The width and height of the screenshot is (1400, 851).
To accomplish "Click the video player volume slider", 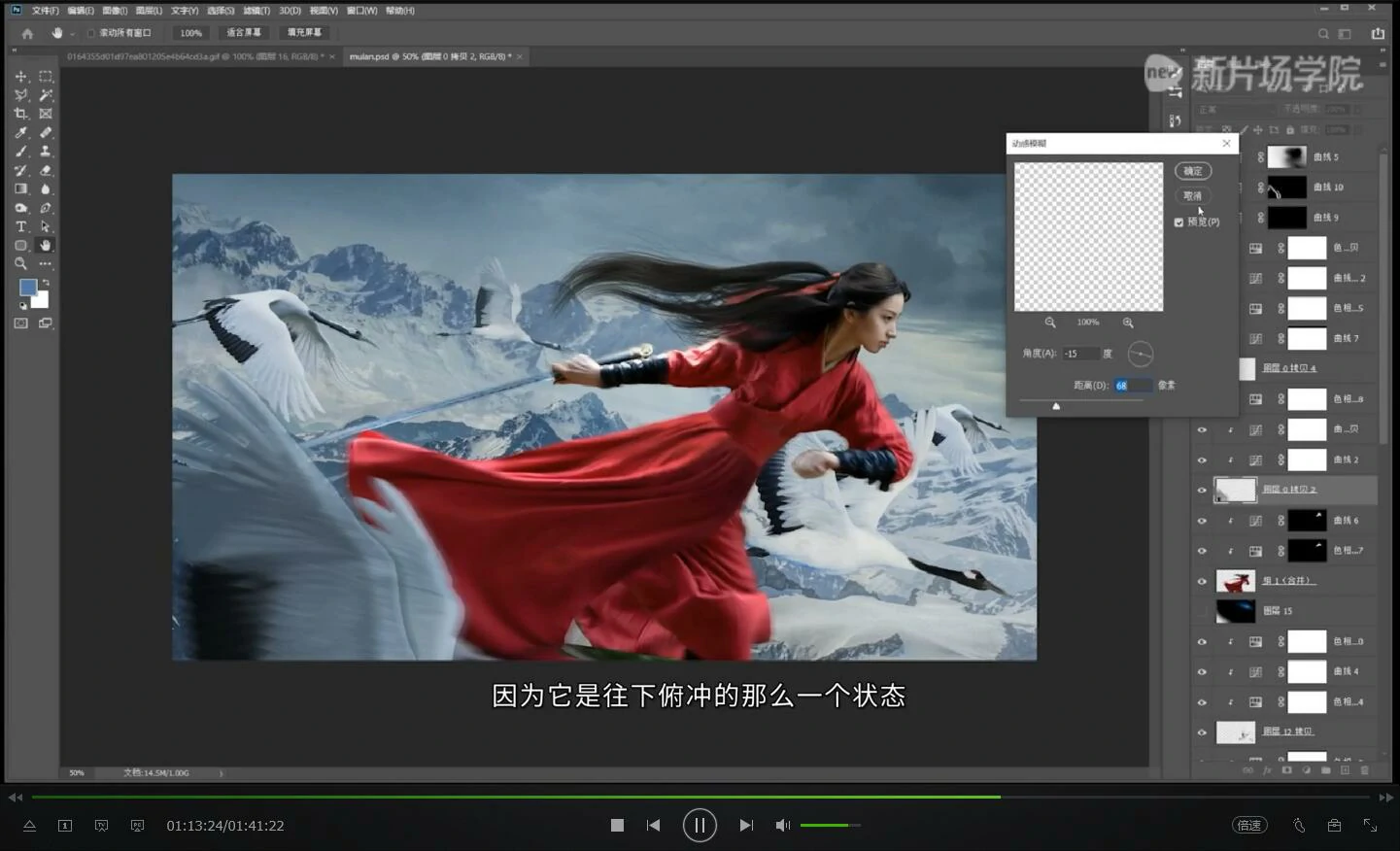I will (830, 826).
